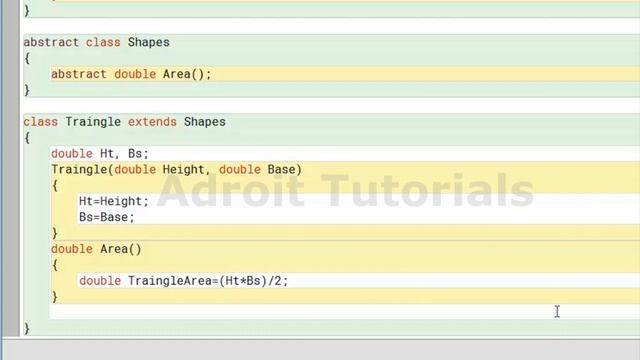The width and height of the screenshot is (640, 360).
Task: Click the closing brace of Shapes class
Action: point(27,90)
